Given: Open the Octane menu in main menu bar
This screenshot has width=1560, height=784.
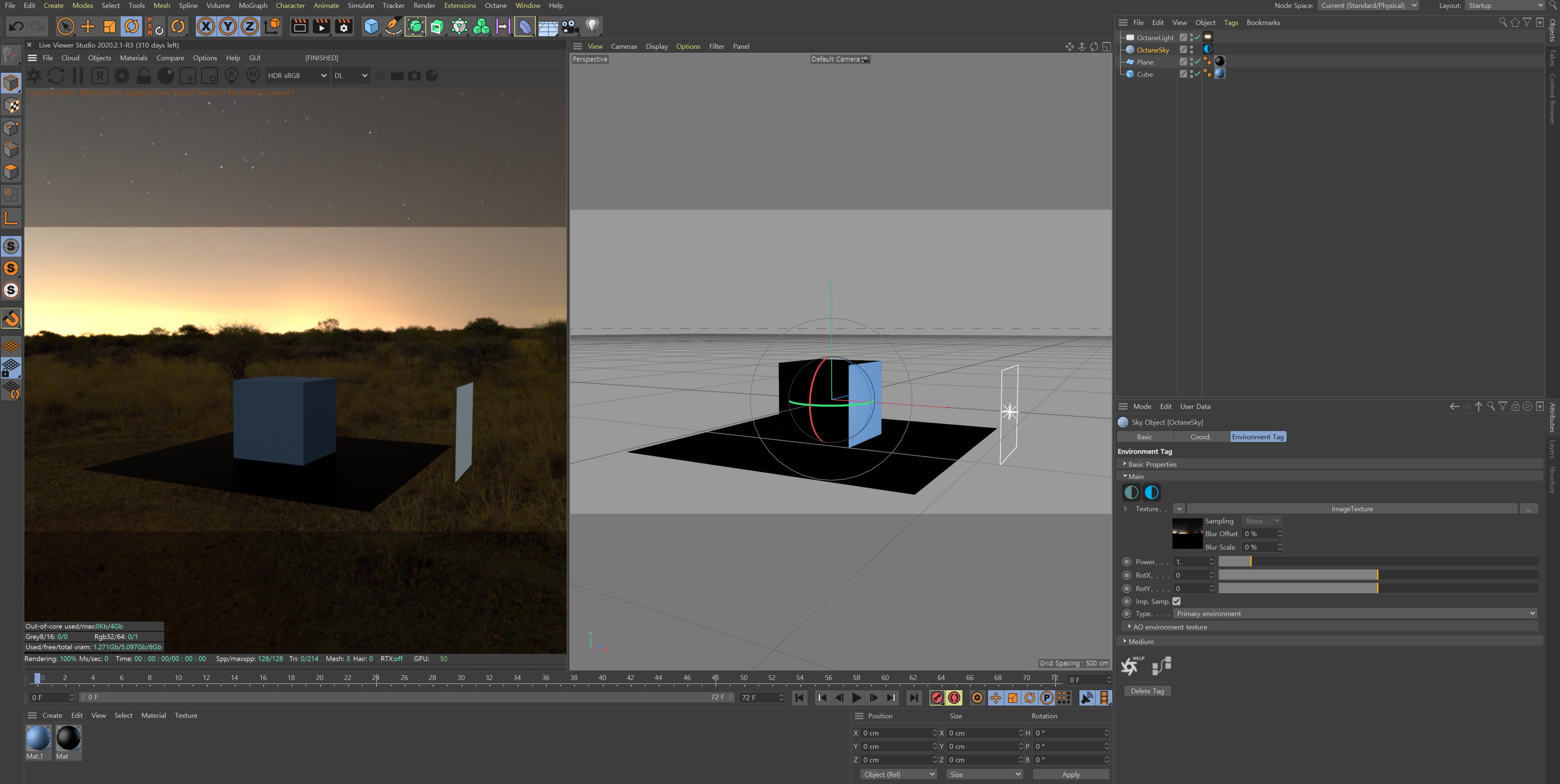Looking at the screenshot, I should [x=495, y=5].
